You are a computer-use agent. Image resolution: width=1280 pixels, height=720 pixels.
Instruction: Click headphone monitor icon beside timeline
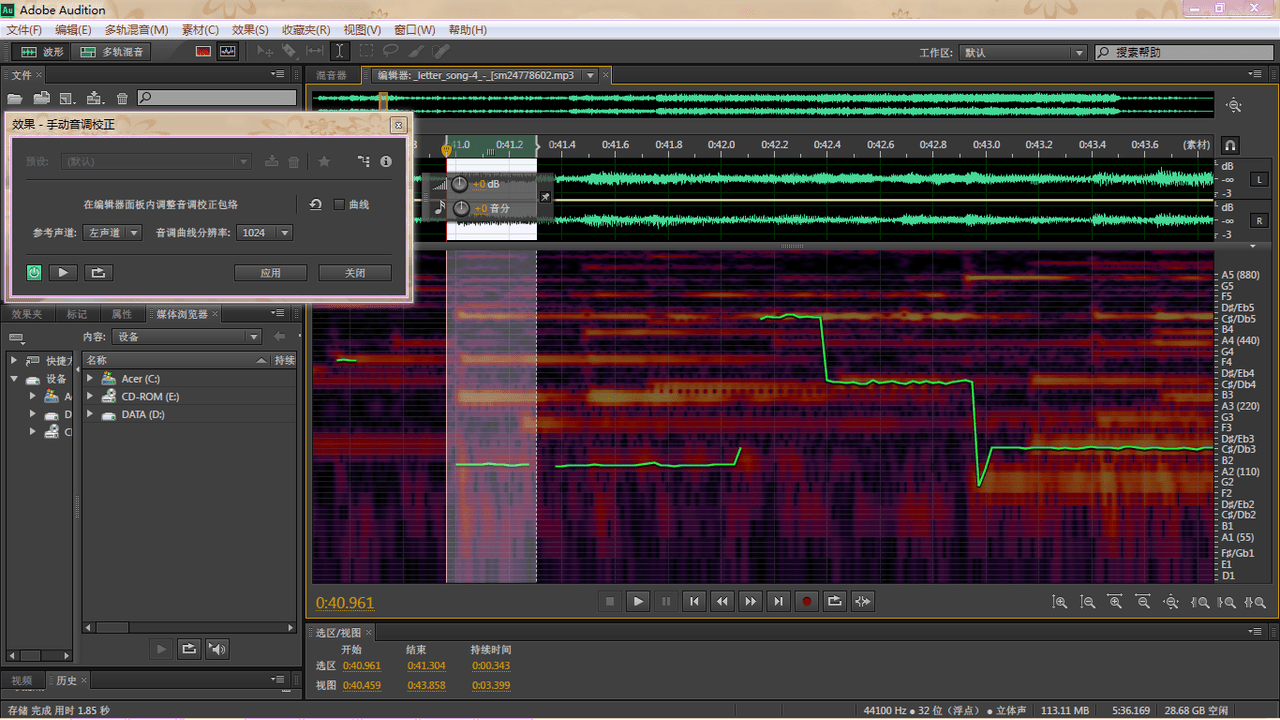1230,145
